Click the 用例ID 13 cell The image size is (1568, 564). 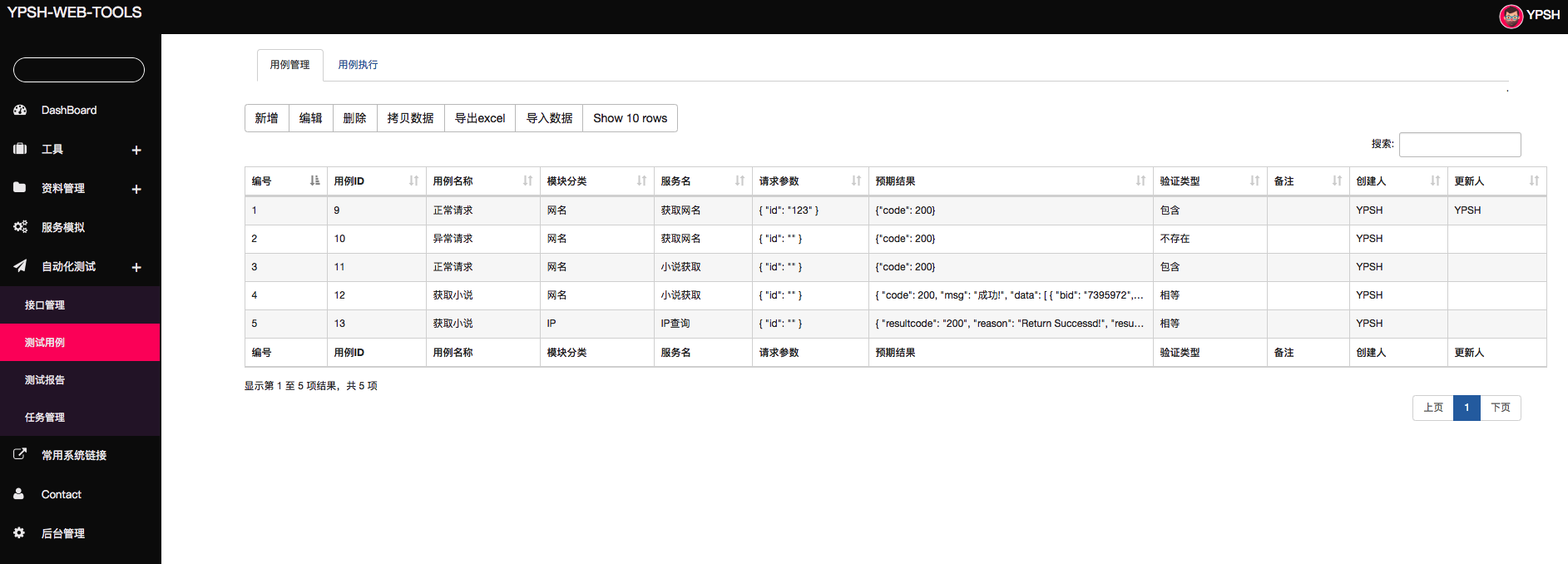[376, 324]
